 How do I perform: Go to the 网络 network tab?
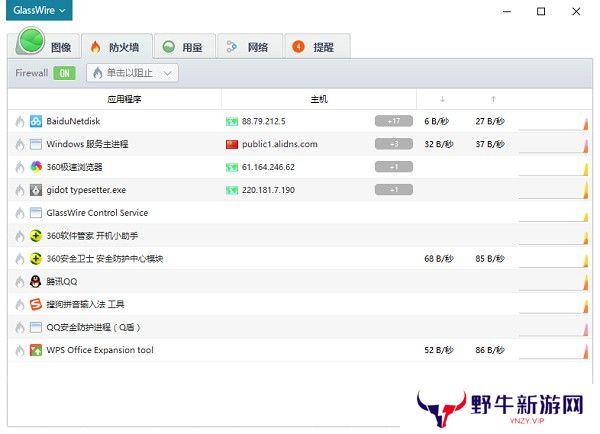pos(250,46)
